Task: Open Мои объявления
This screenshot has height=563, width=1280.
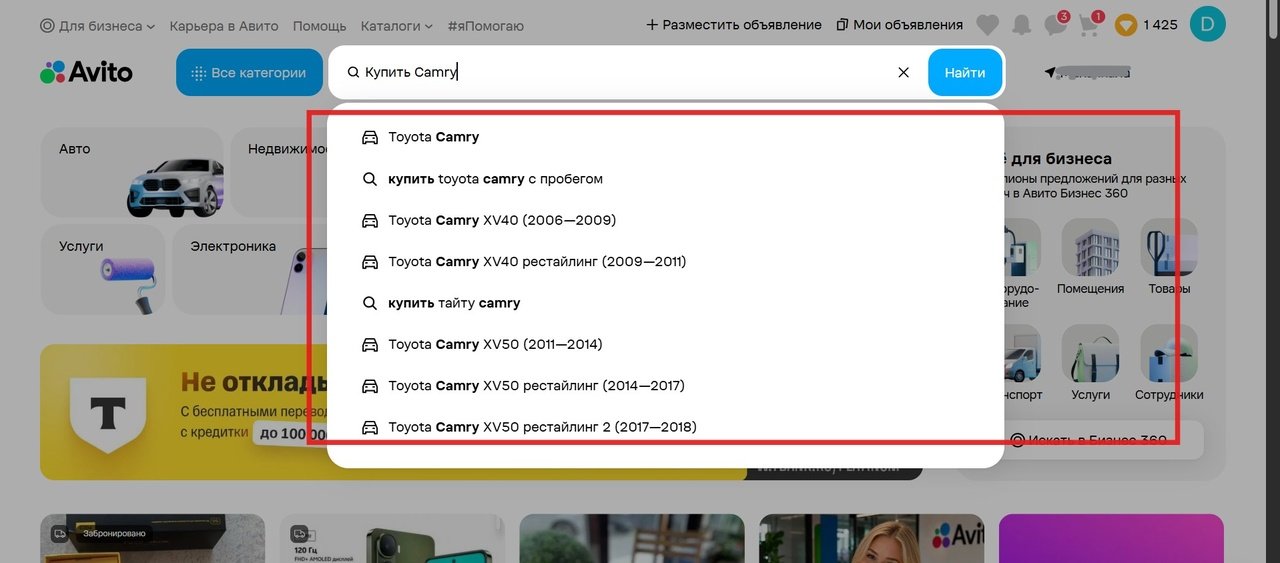Action: point(900,25)
